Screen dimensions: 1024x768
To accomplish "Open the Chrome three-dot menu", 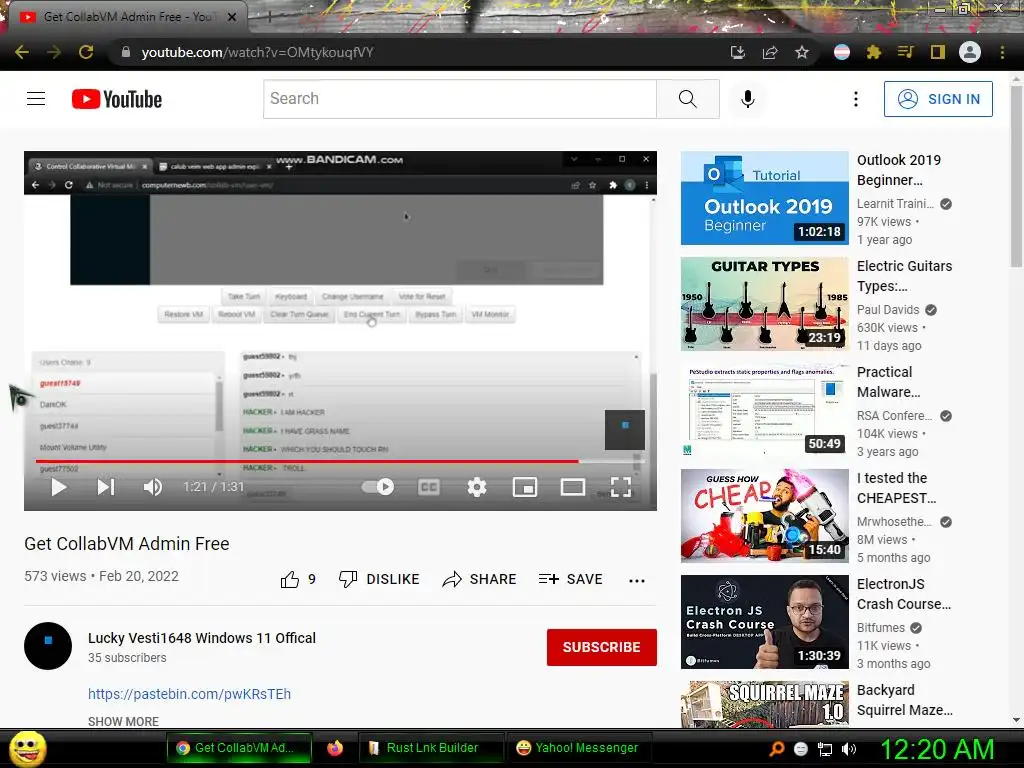I will [x=1002, y=52].
